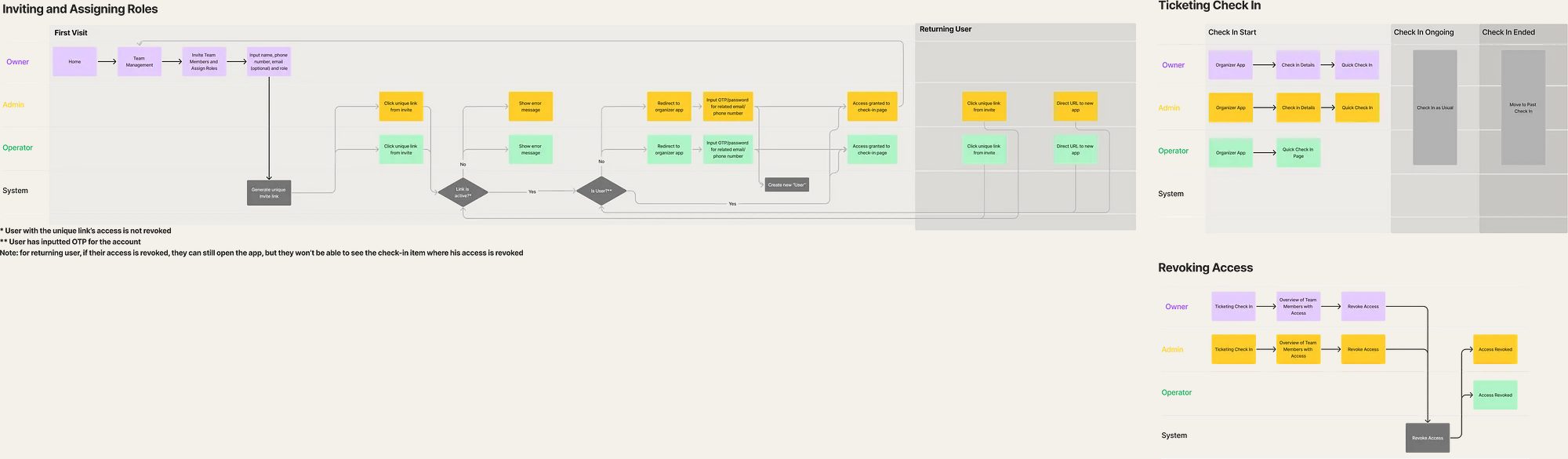Screen dimensions: 1568x459
Task: Select the purple Quick Check In node
Action: tap(1357, 65)
